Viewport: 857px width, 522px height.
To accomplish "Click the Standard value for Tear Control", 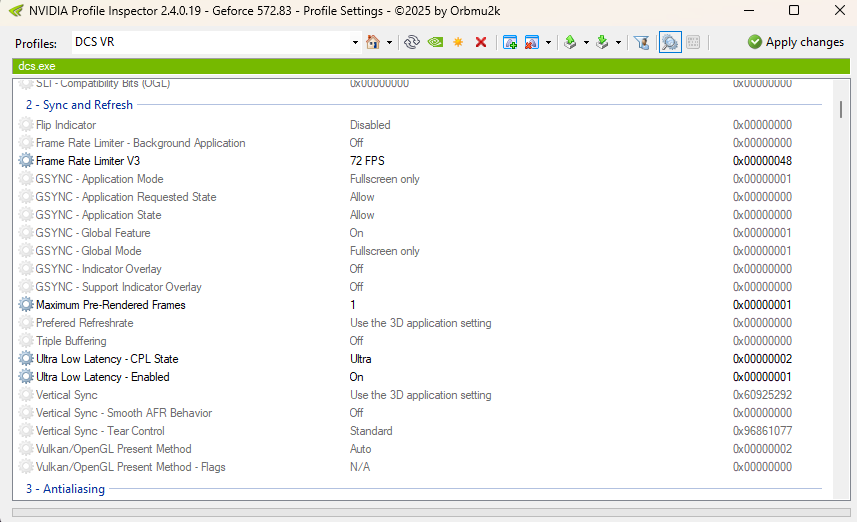I will [371, 431].
